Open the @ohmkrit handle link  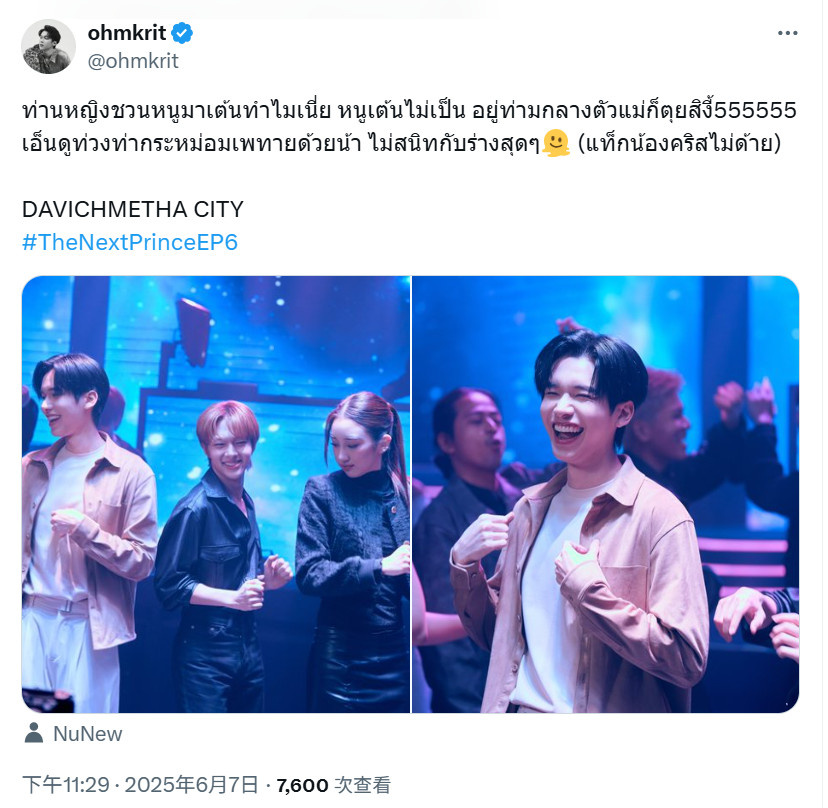pos(133,61)
